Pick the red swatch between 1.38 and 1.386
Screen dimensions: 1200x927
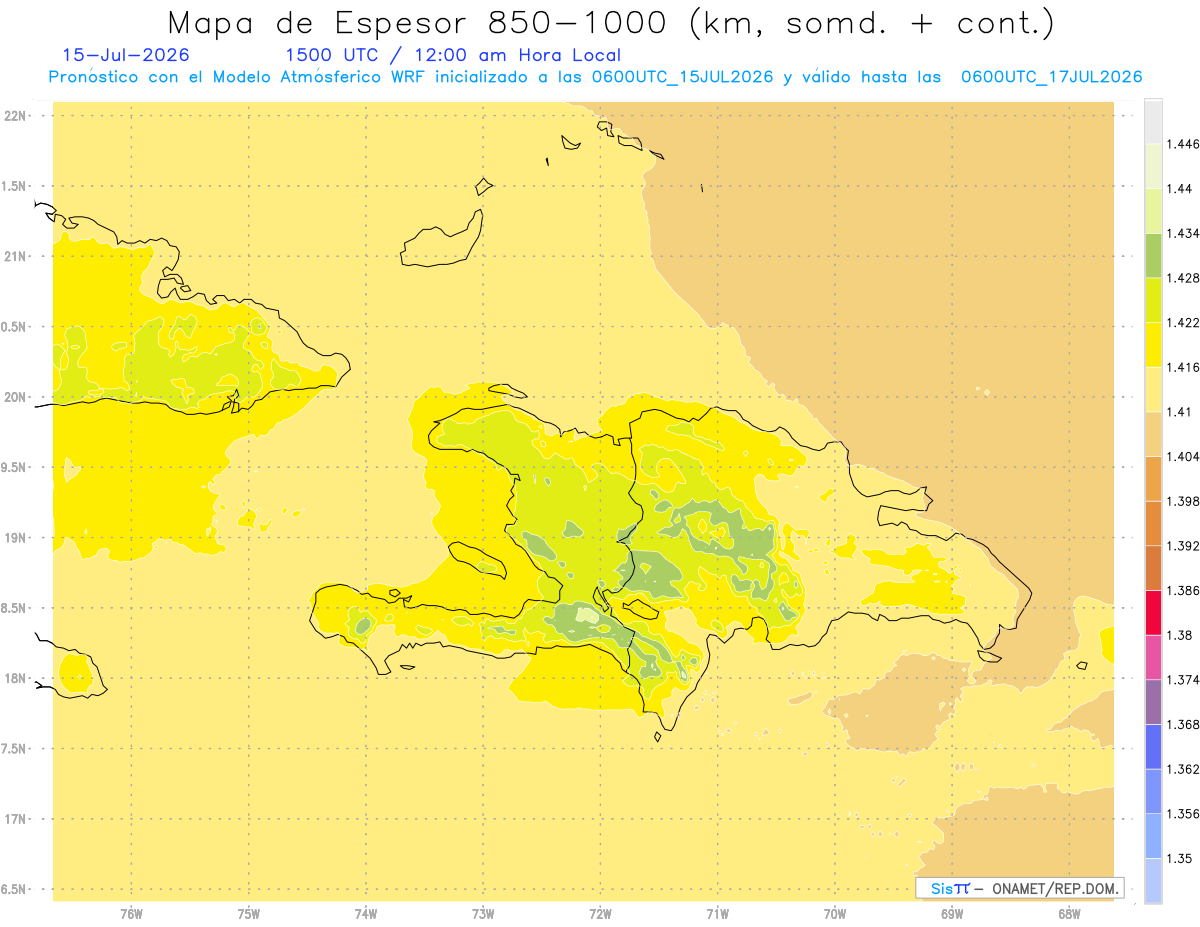click(1153, 613)
